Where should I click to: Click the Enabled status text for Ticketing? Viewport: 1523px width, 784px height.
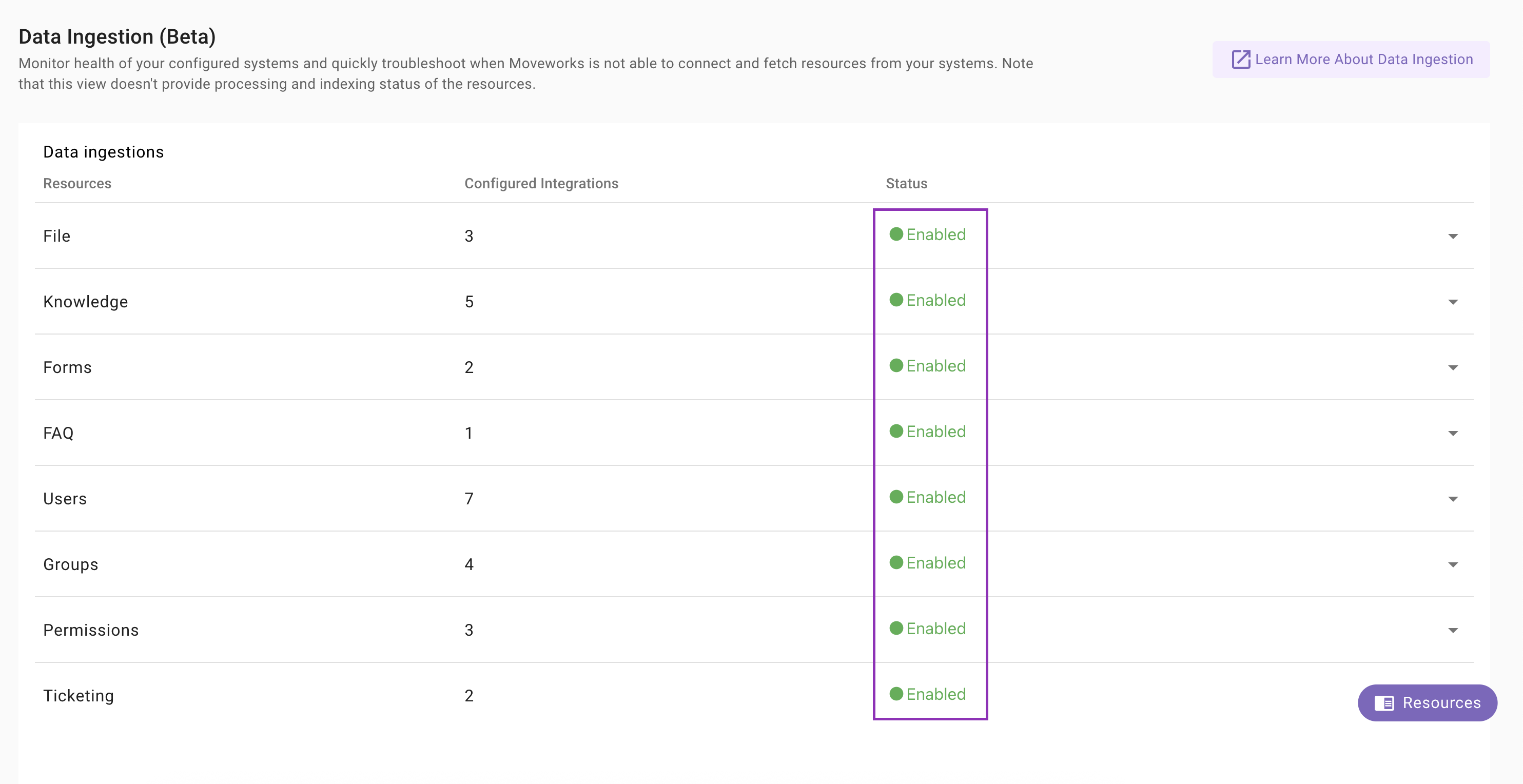coord(936,694)
